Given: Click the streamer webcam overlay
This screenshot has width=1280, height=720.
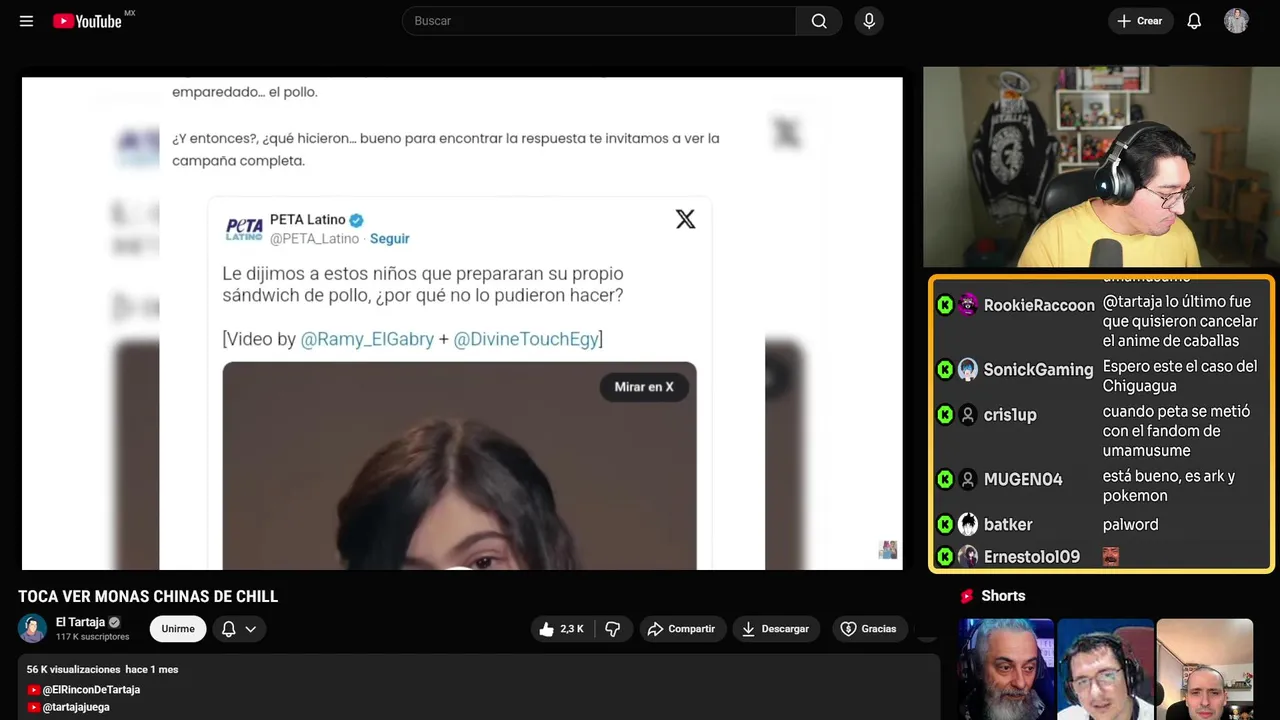Looking at the screenshot, I should 1101,167.
